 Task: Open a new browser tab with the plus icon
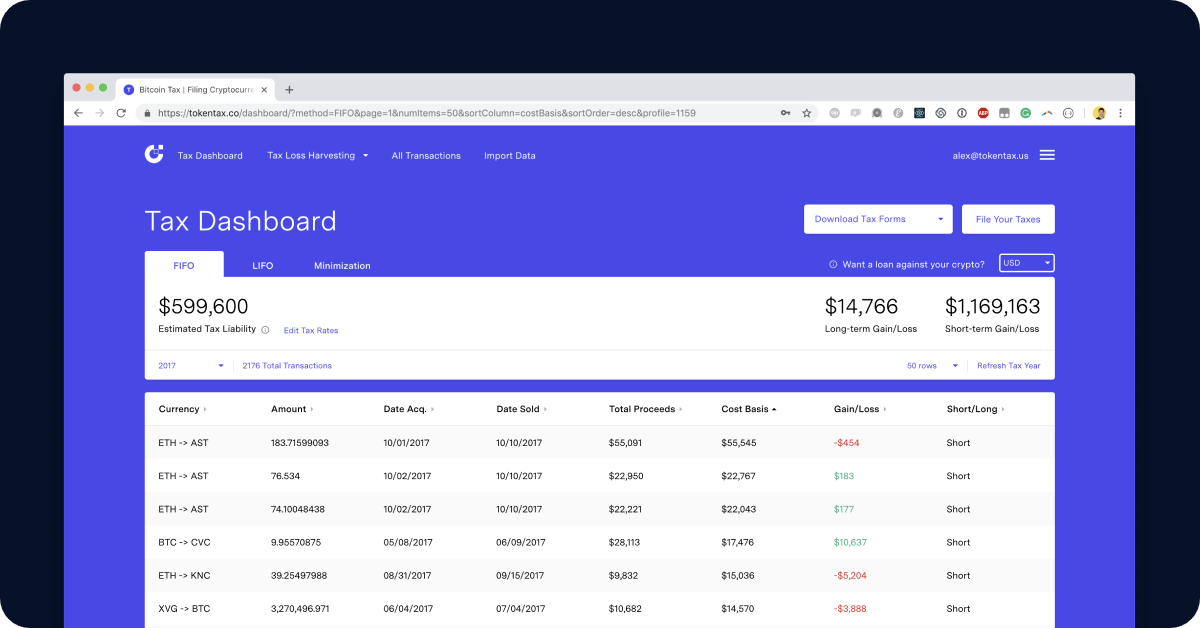[290, 89]
